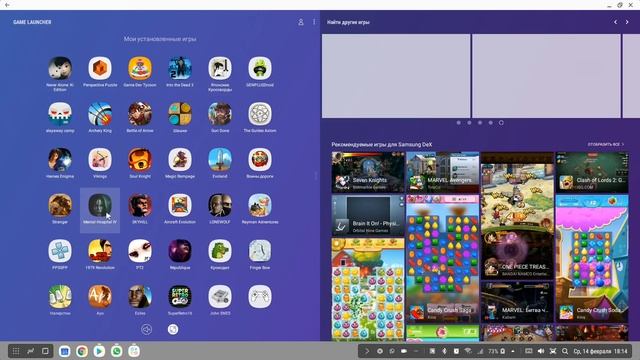Open MARVEL Avengers recommendation
Screen dimensions: 640x360
[x=442, y=172]
